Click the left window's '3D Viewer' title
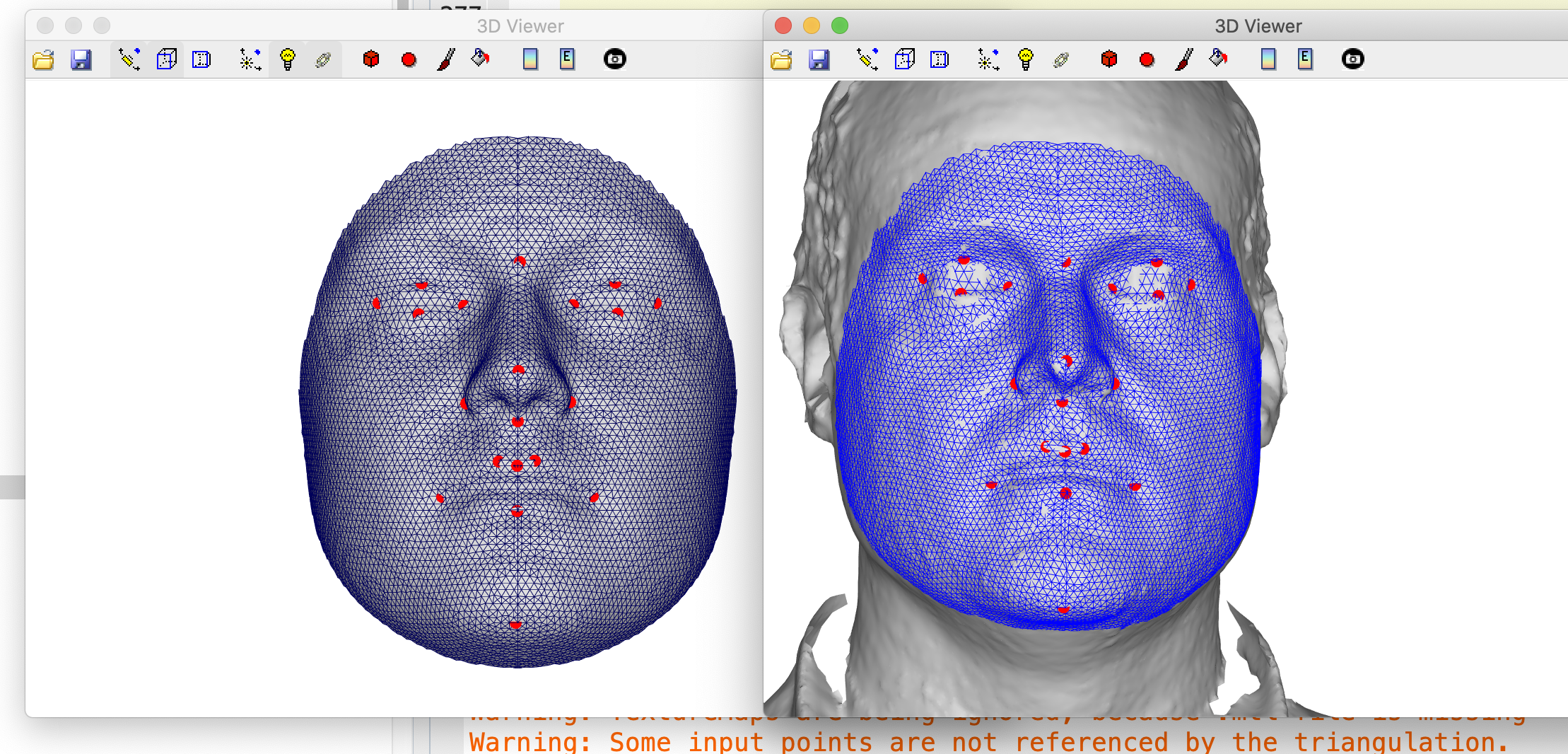This screenshot has width=1568, height=754. pyautogui.click(x=520, y=26)
